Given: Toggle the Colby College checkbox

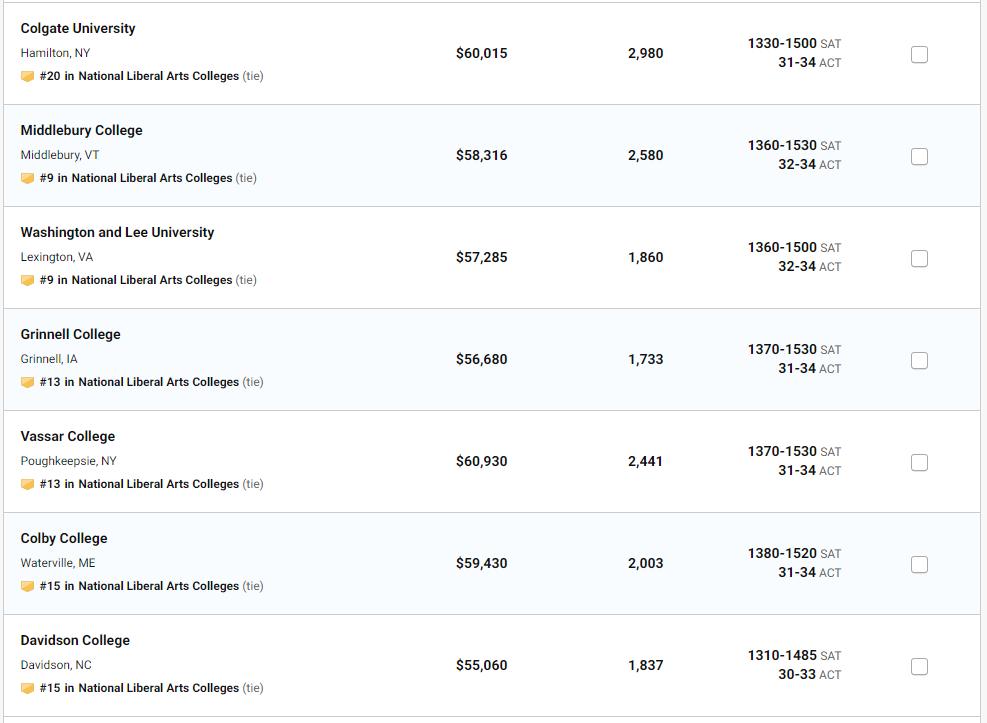Looking at the screenshot, I should (x=919, y=565).
